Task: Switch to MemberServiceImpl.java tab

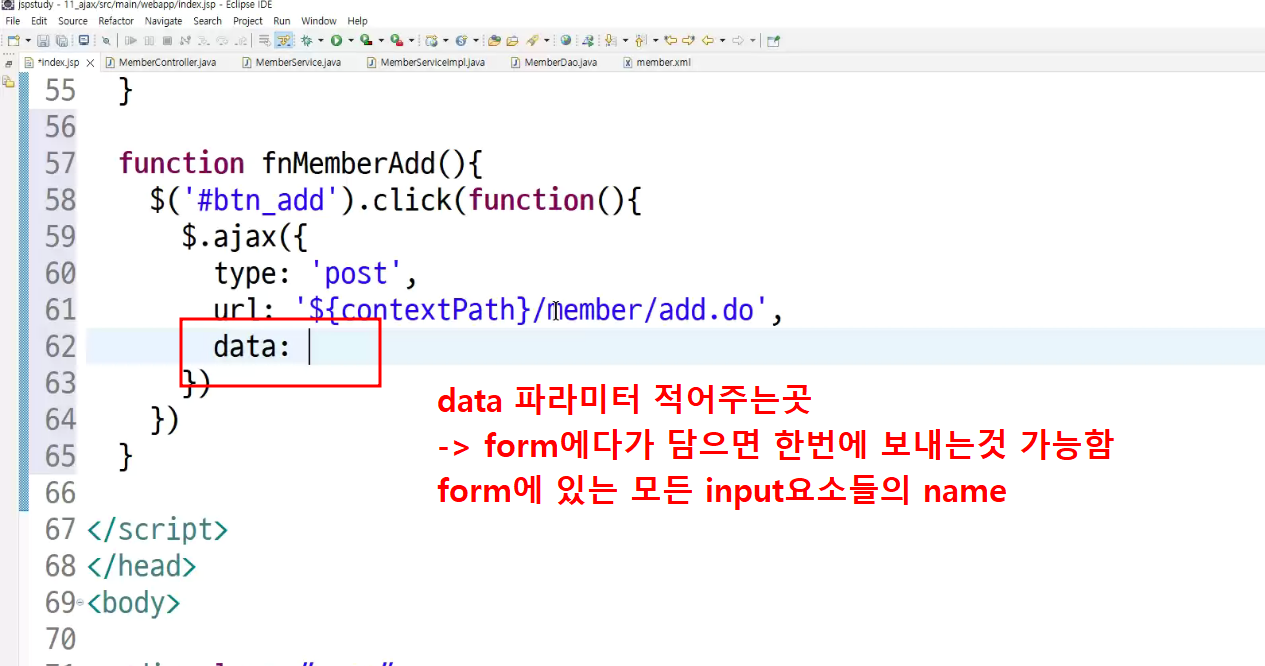Action: point(426,62)
